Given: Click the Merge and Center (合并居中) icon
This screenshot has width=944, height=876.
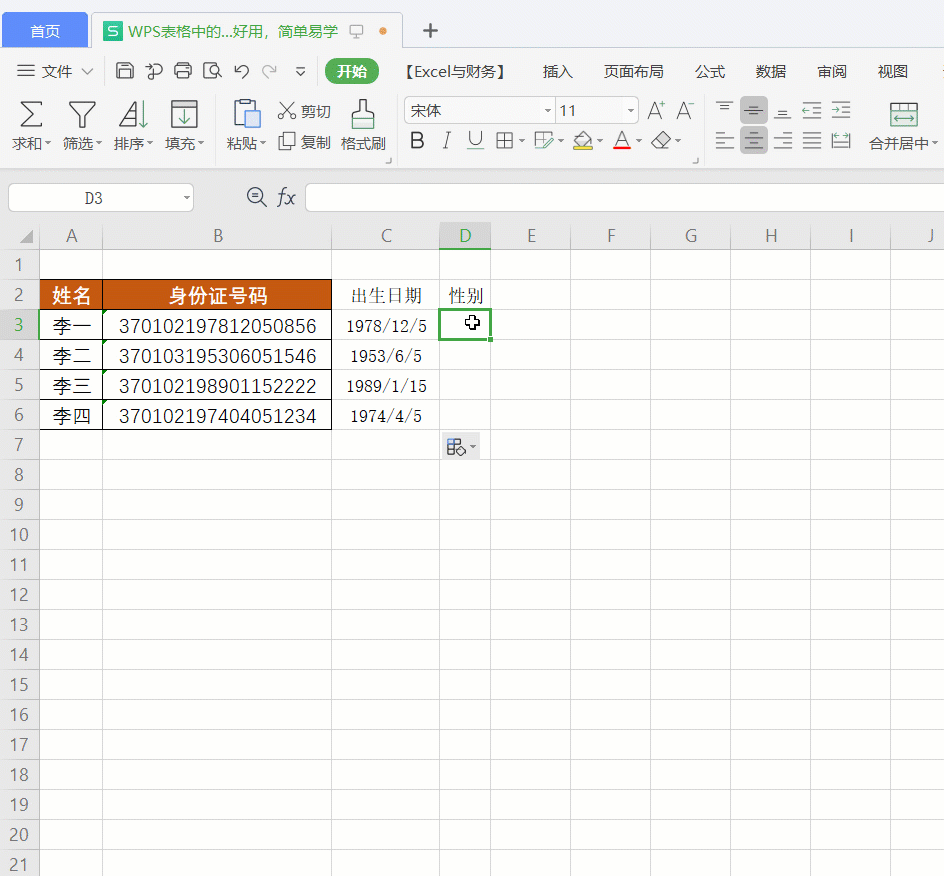Looking at the screenshot, I should [x=903, y=115].
